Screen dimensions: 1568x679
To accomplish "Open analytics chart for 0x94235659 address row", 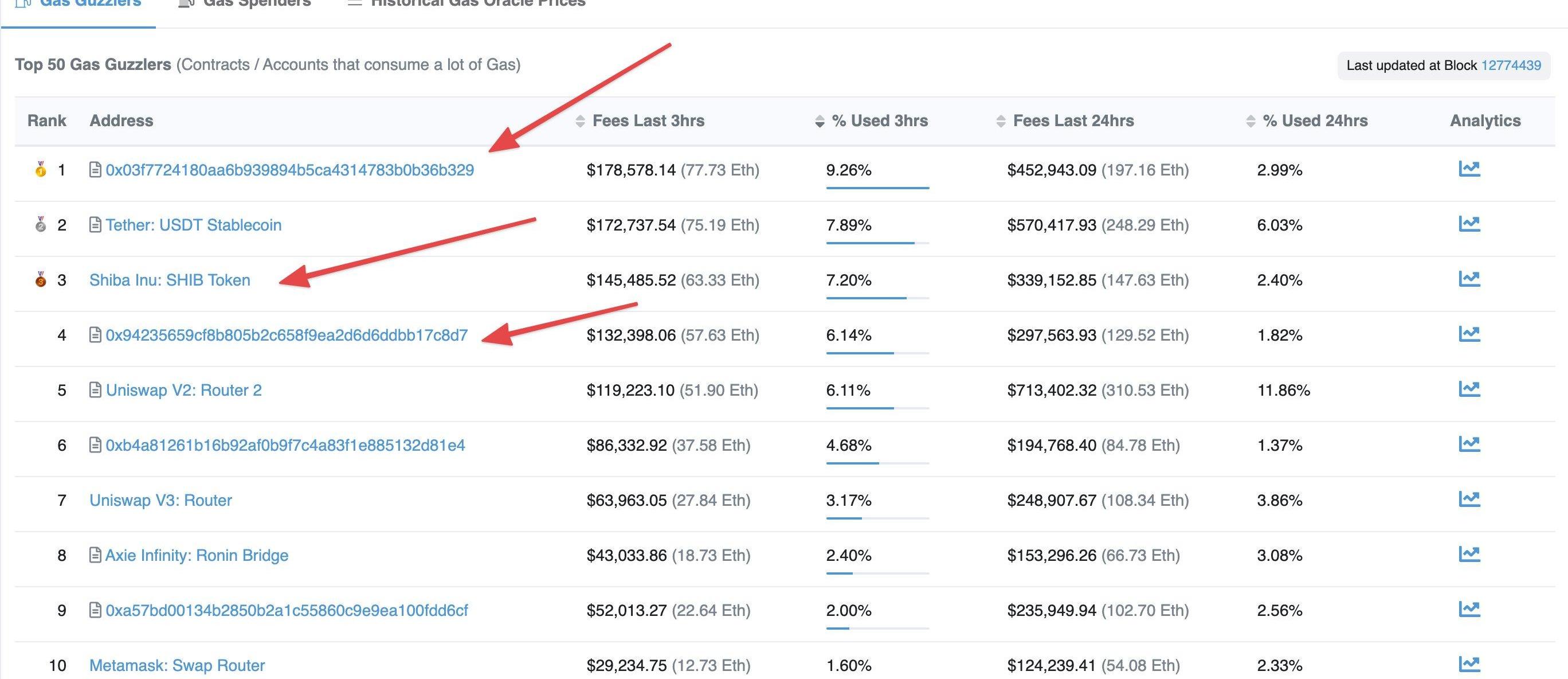I will [x=1469, y=334].
